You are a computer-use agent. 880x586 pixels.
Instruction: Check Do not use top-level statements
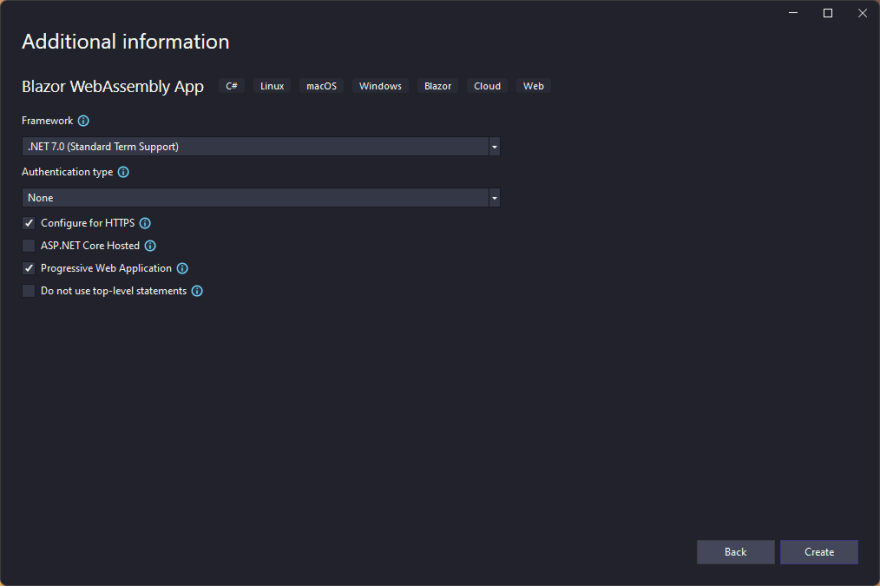29,291
